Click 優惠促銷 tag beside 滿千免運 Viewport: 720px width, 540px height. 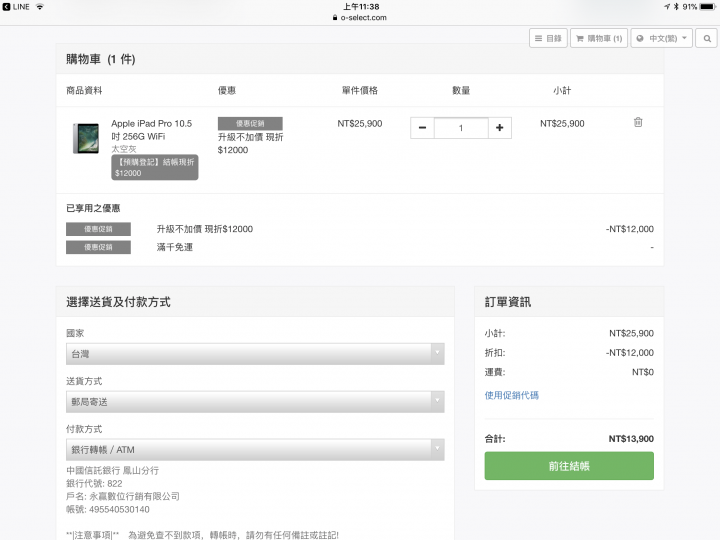point(98,247)
